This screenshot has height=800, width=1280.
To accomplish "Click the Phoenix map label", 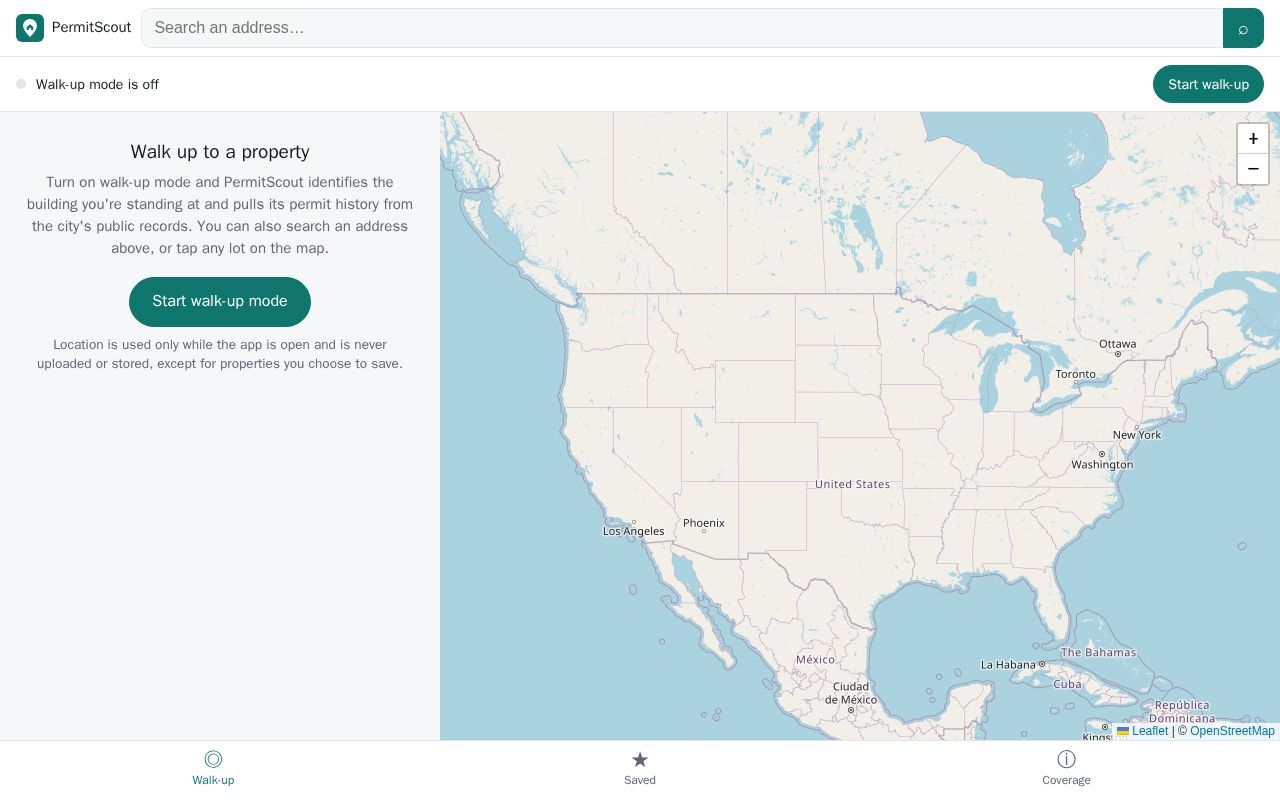I will pos(704,523).
